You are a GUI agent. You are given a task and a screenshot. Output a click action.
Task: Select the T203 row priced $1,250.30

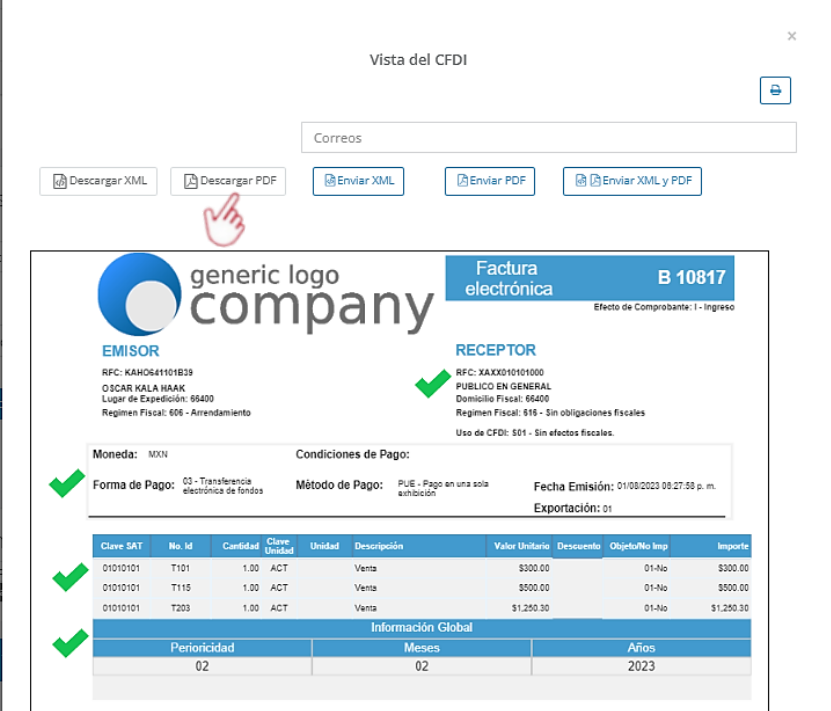[420, 607]
